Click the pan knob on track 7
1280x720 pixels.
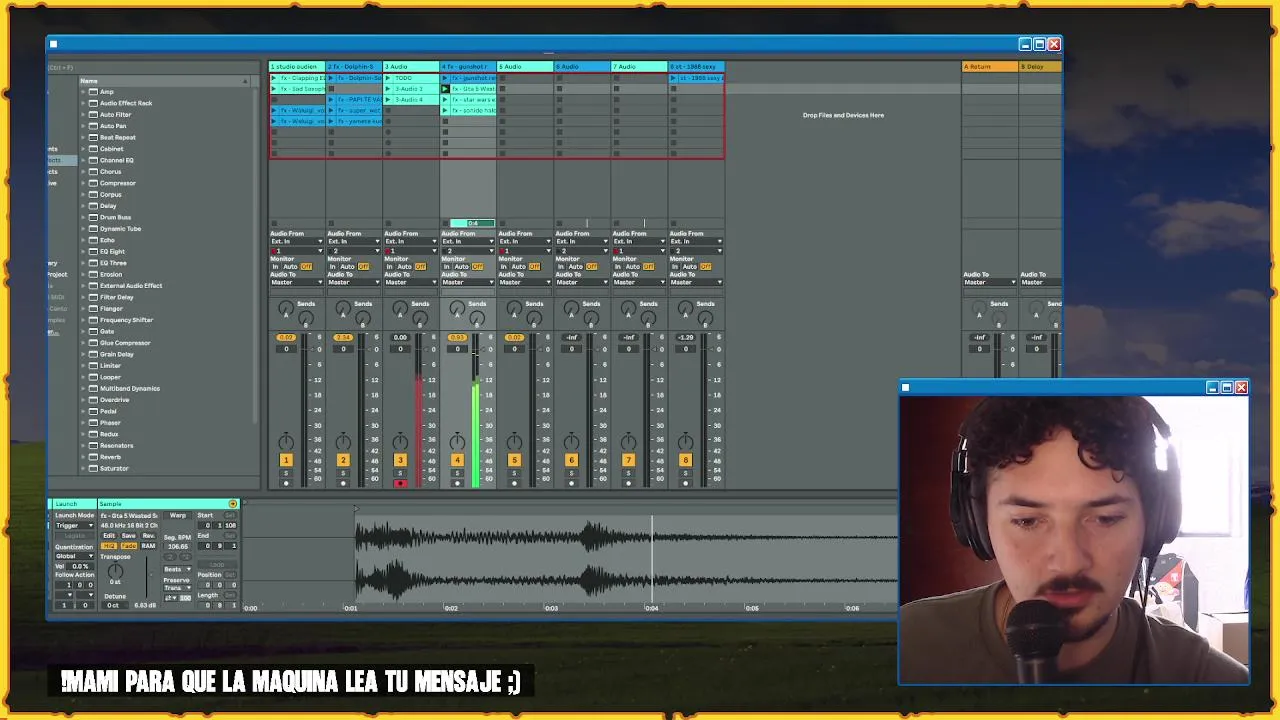pyautogui.click(x=628, y=442)
